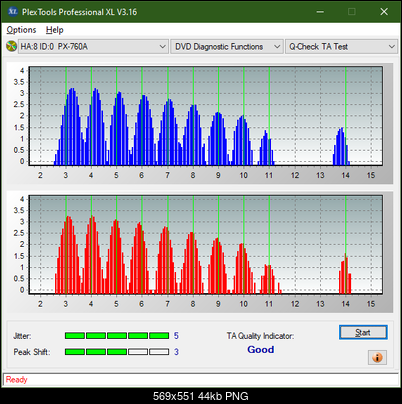Minimize the PlexTools Professional window

320,12
